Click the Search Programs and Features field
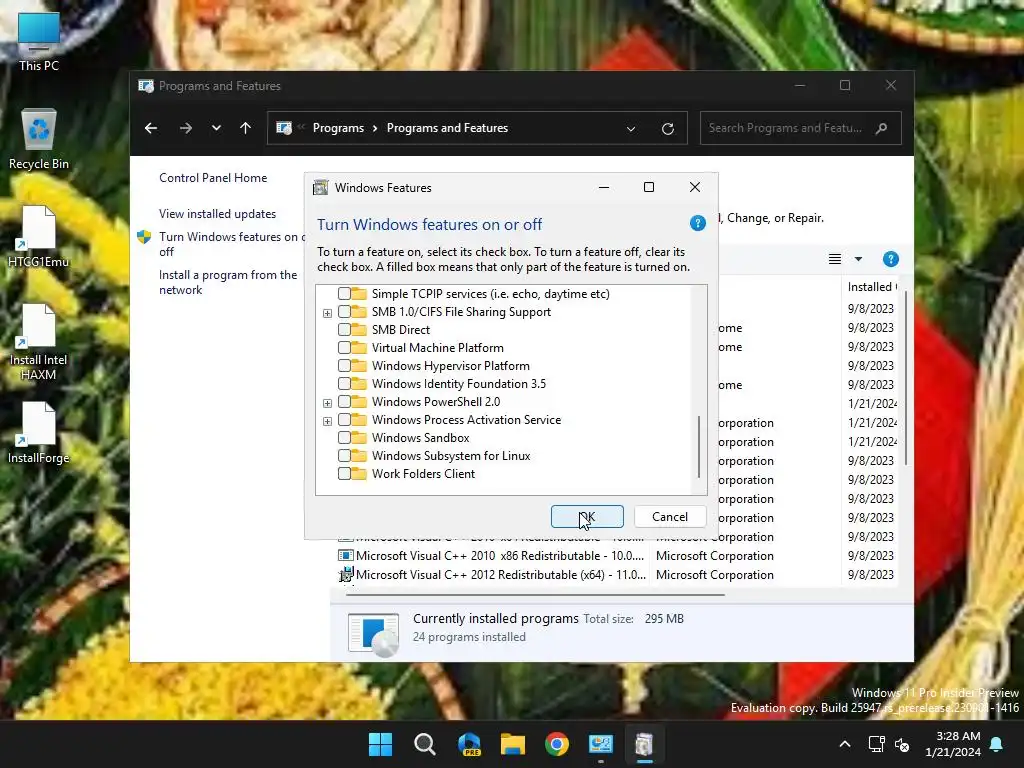Image resolution: width=1024 pixels, height=768 pixels. point(801,128)
